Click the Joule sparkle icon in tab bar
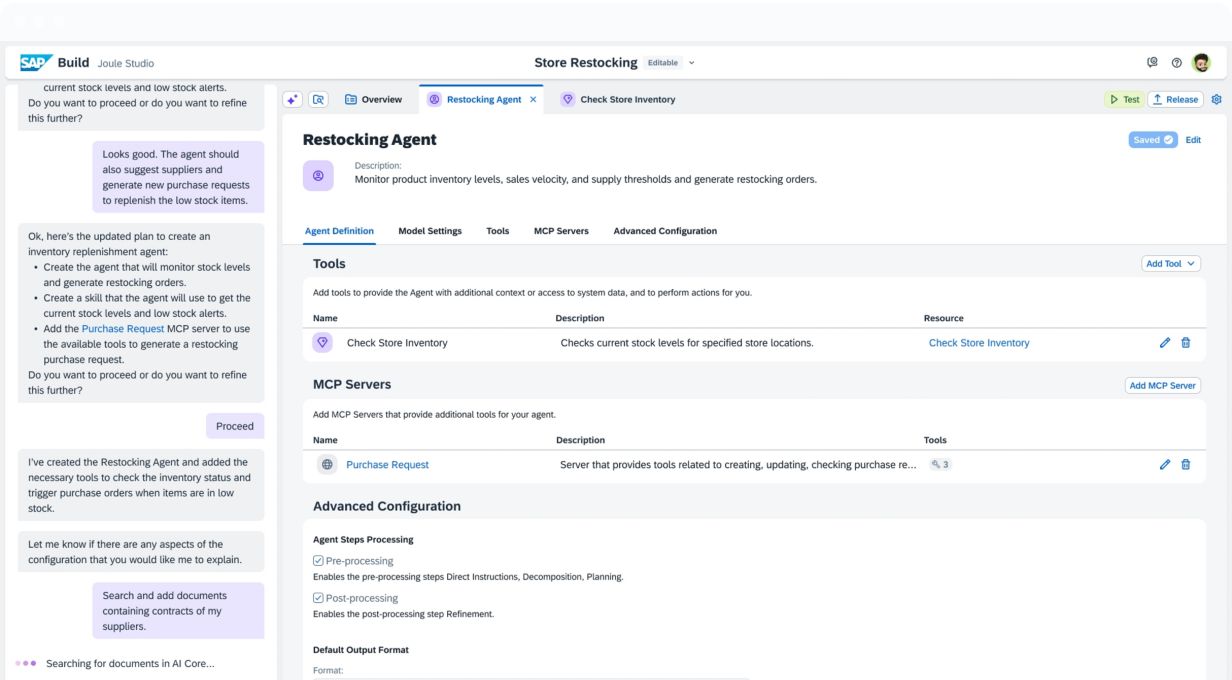This screenshot has height=680, width=1232. 292,100
